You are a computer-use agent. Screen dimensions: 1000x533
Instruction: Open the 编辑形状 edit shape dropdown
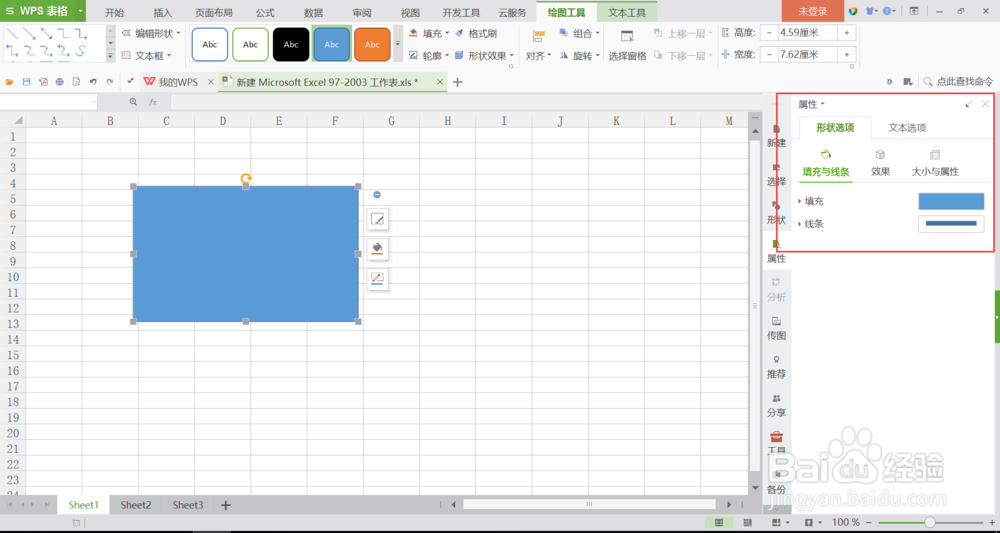[151, 33]
